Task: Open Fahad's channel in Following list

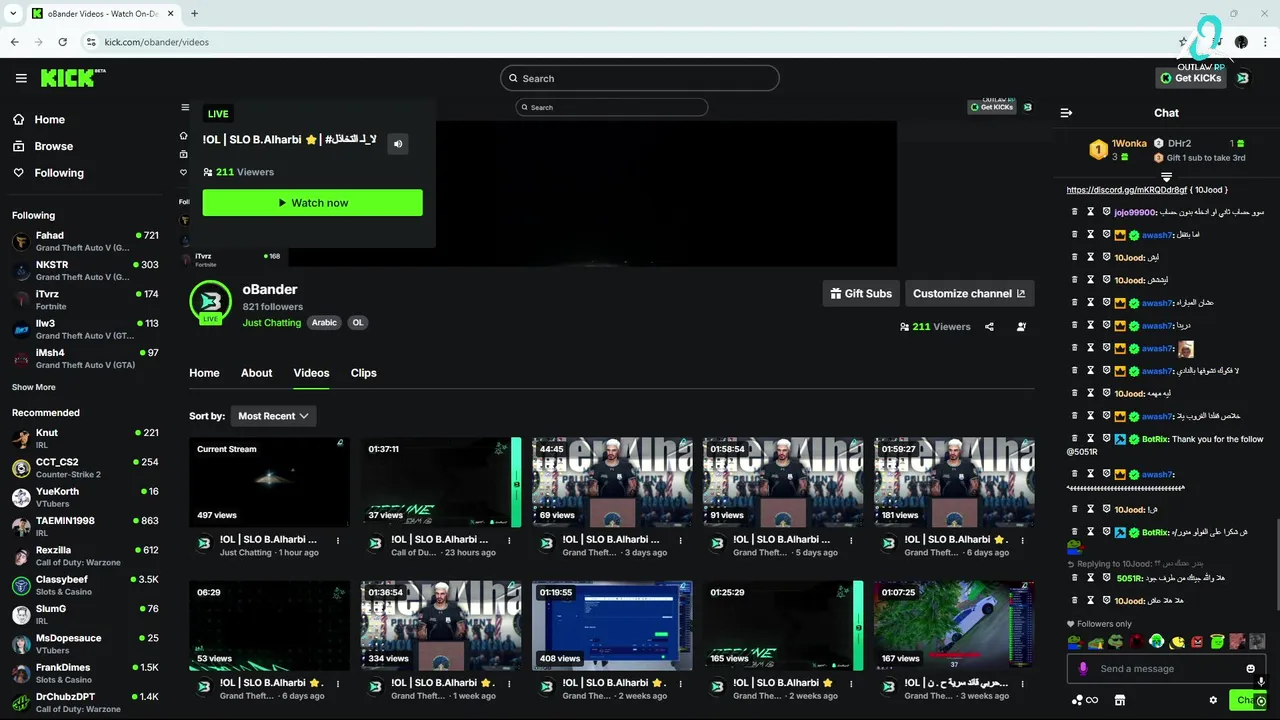Action: coord(85,242)
